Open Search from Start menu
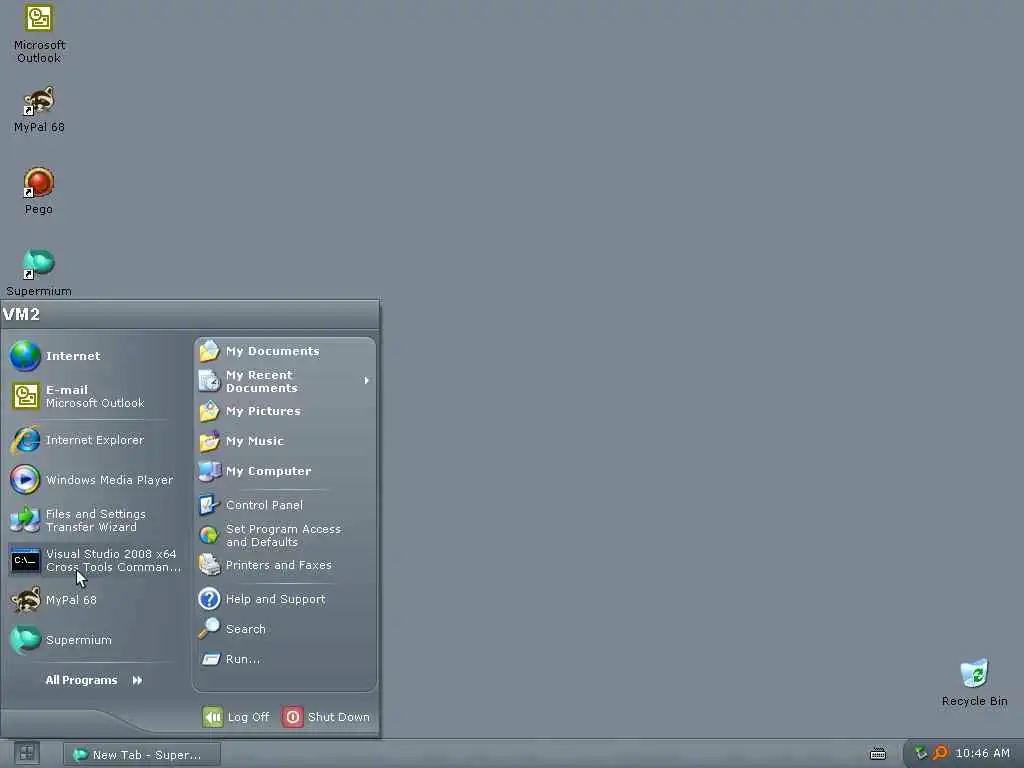Viewport: 1024px width, 768px height. (285, 629)
